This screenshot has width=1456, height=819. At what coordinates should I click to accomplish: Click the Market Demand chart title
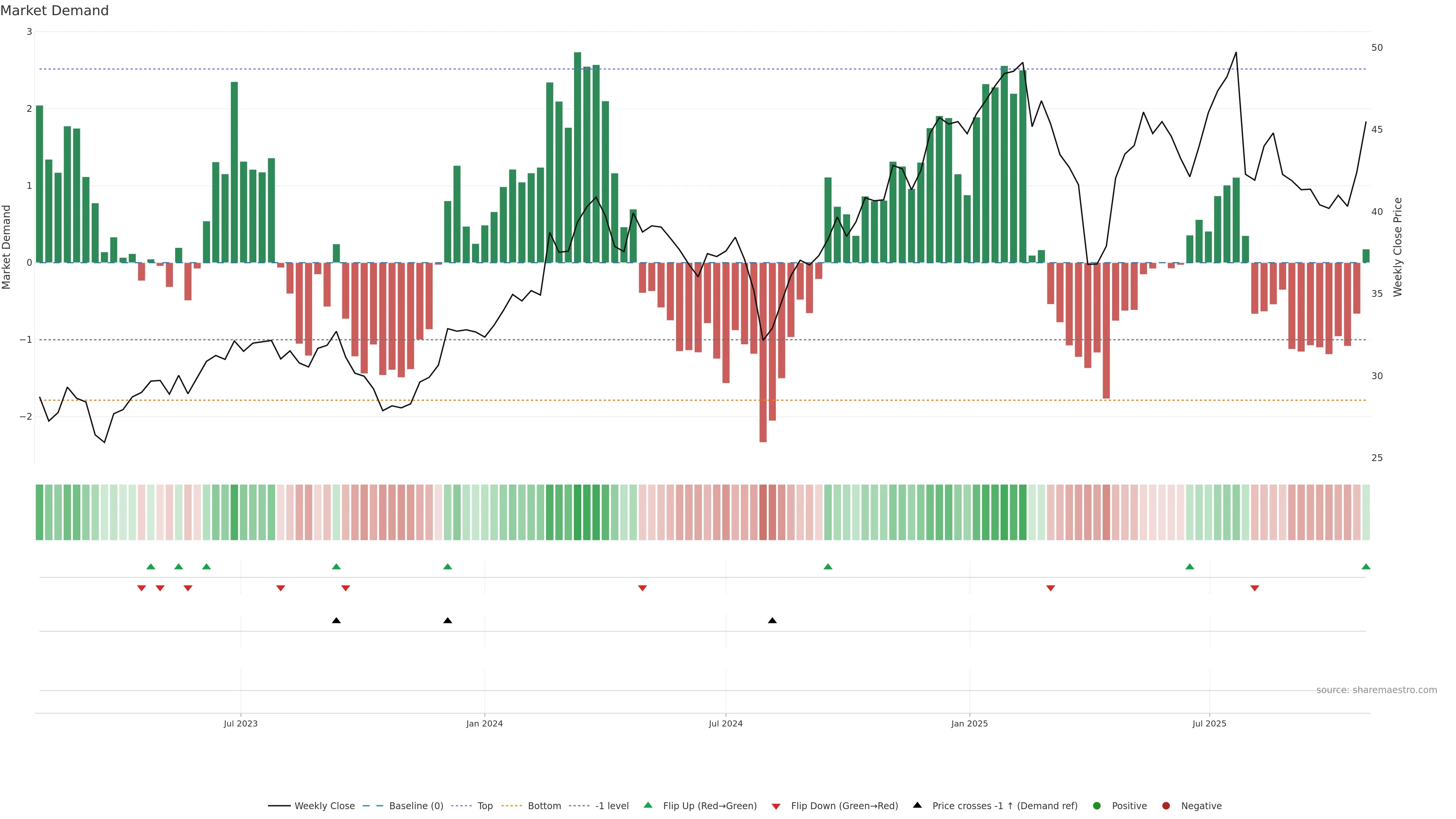pos(54,11)
